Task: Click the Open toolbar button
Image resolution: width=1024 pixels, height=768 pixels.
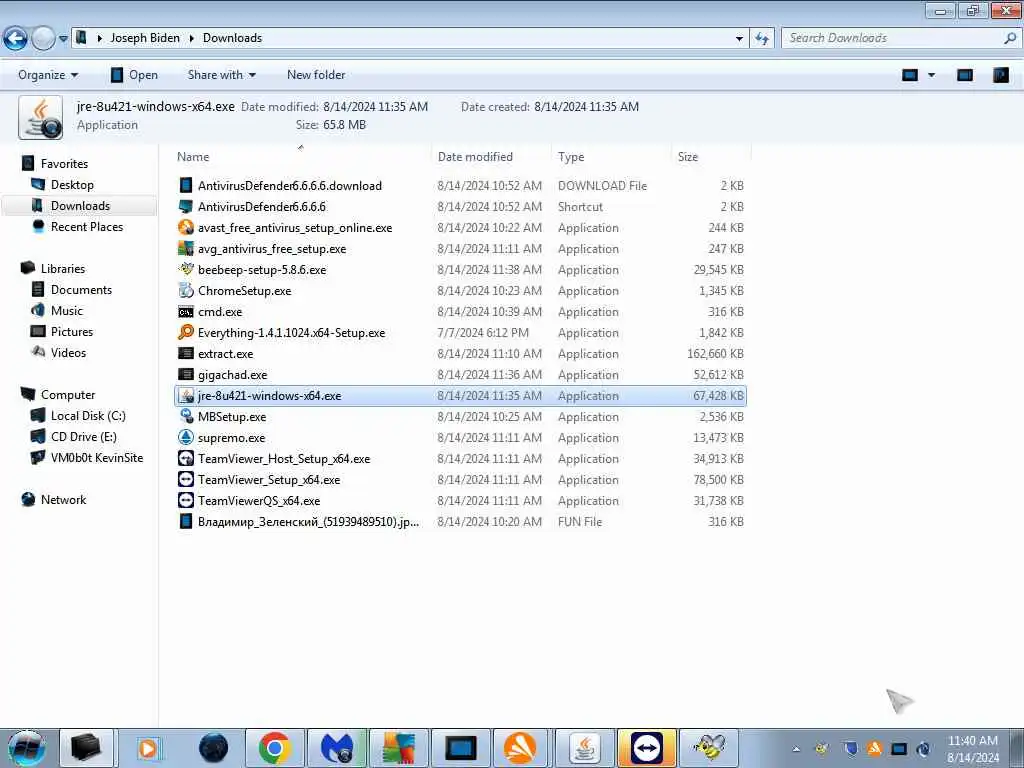Action: [134, 75]
